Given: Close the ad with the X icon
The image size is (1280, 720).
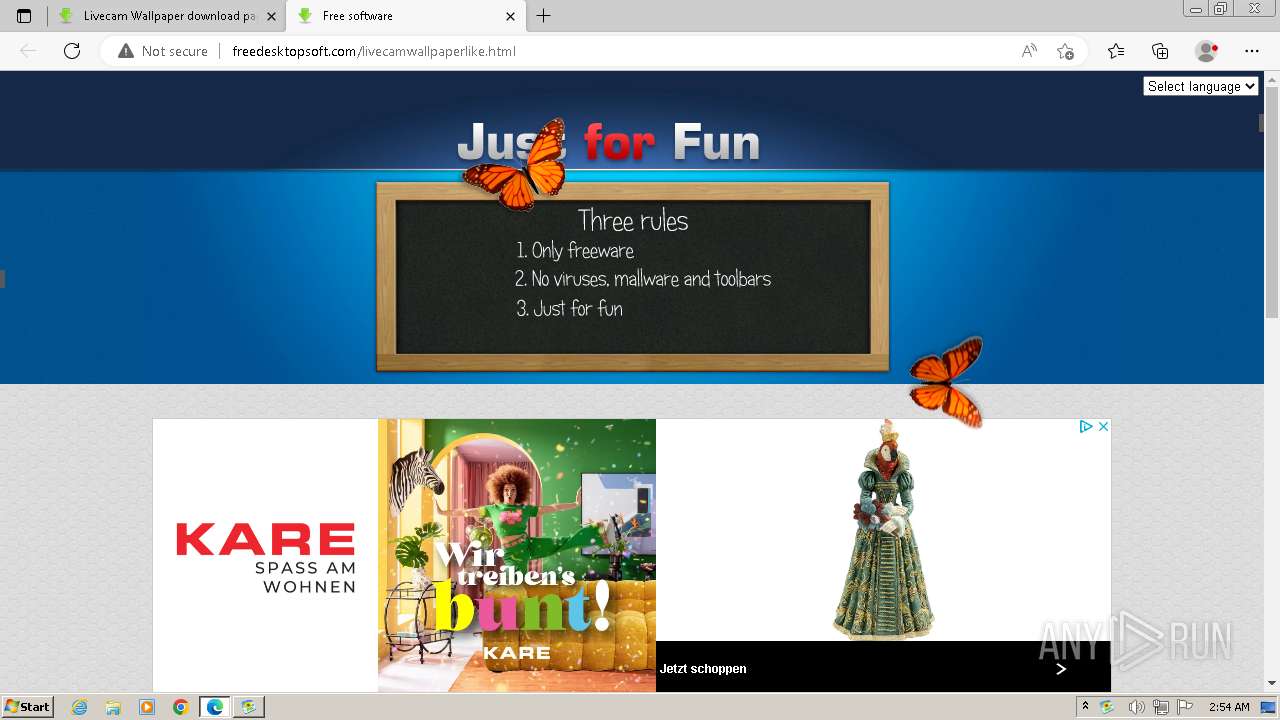Looking at the screenshot, I should click(1103, 427).
